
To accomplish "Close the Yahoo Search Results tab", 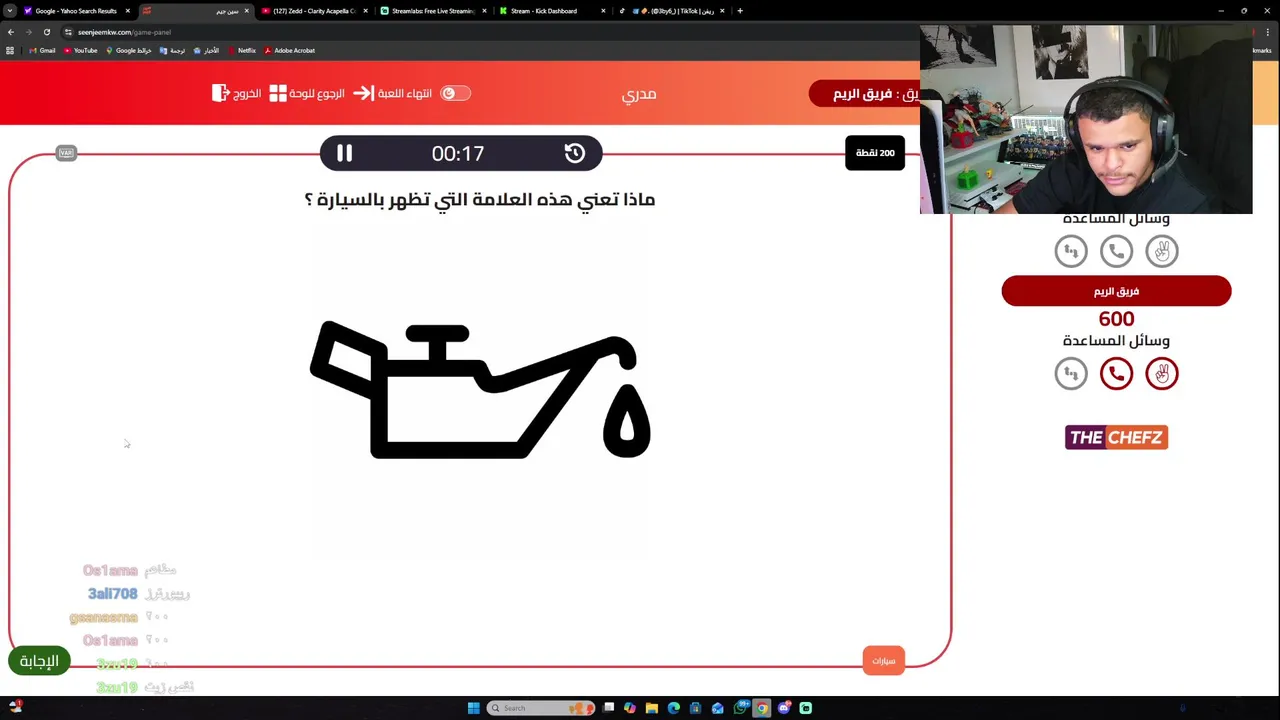I will [x=127, y=11].
